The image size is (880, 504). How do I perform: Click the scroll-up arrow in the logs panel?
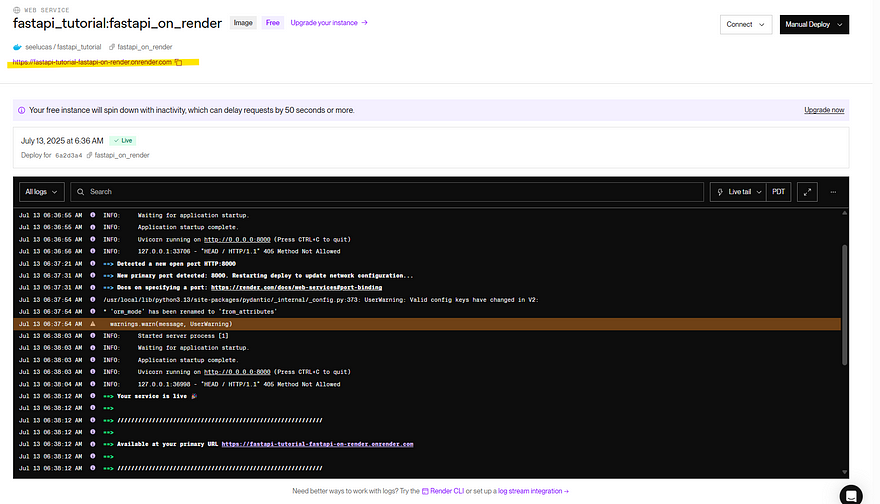click(x=844, y=213)
